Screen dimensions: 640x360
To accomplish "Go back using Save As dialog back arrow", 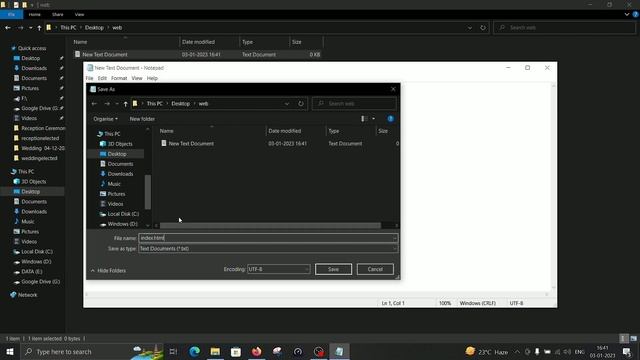I will [94, 104].
